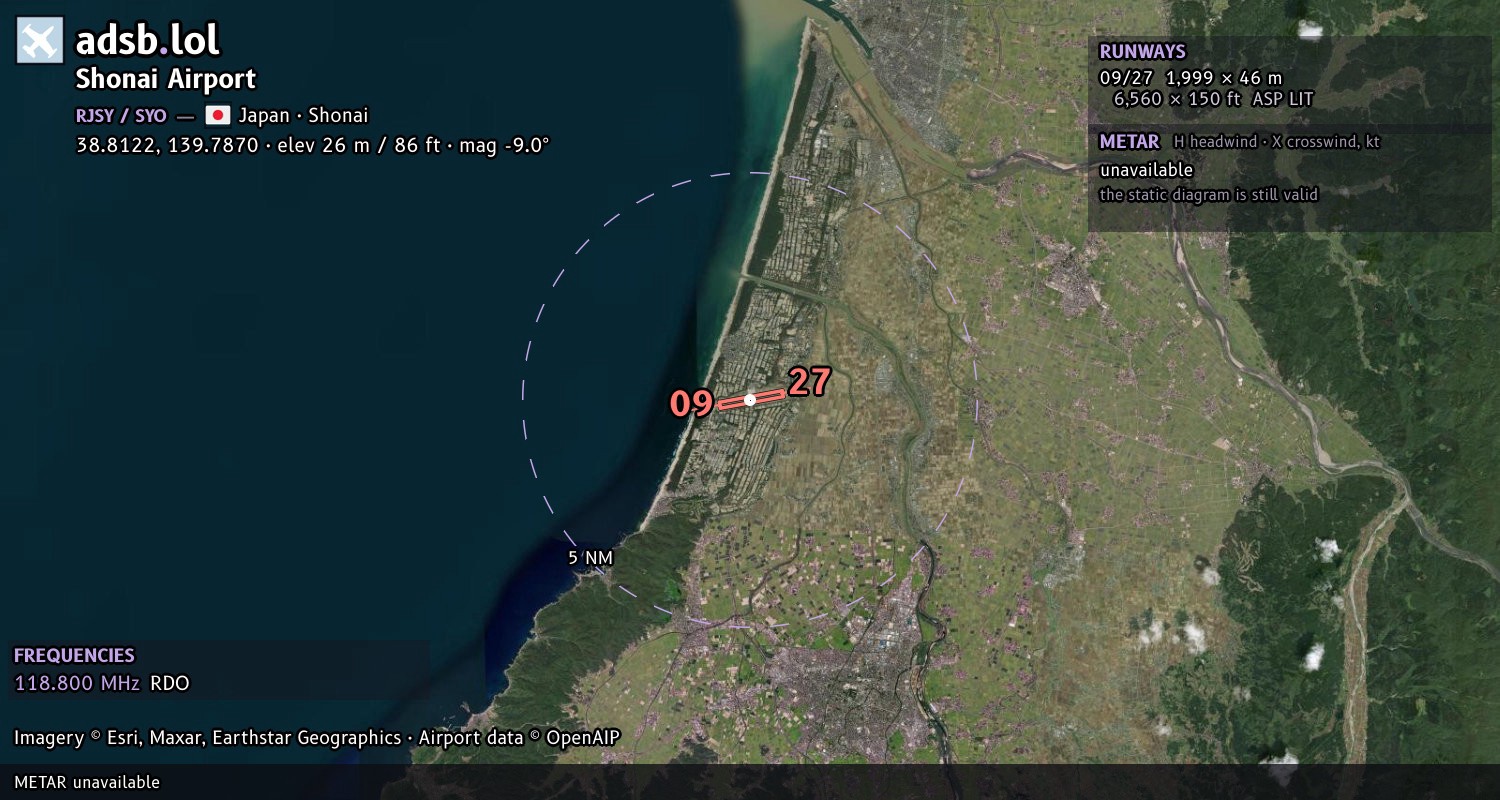Image resolution: width=1500 pixels, height=800 pixels.
Task: Click the runway 09 end label
Action: coord(691,404)
